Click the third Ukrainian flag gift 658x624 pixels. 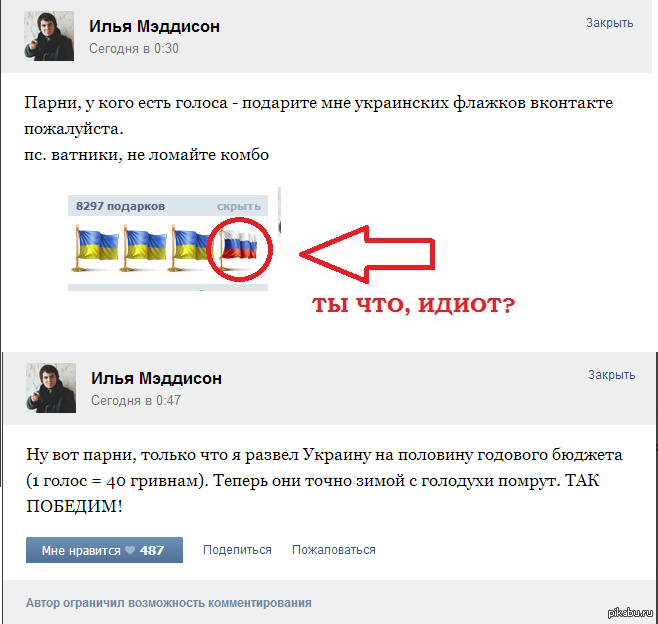[190, 248]
